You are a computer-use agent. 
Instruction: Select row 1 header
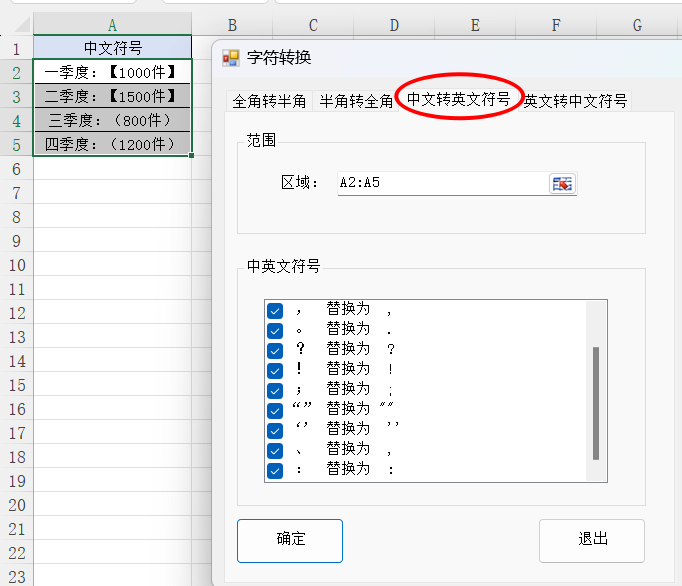pos(17,49)
